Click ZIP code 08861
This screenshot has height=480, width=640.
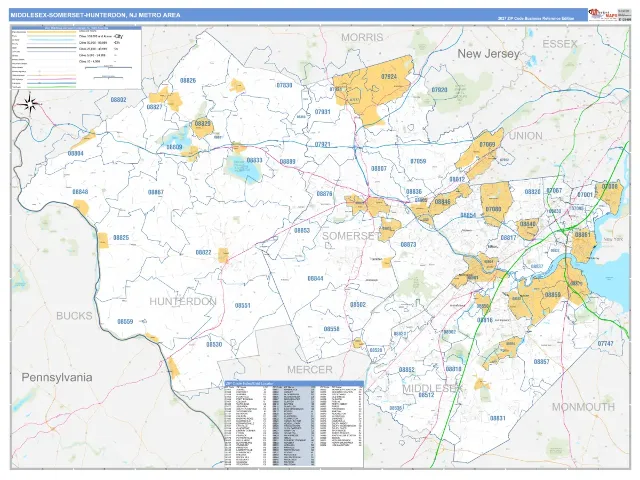582,235
